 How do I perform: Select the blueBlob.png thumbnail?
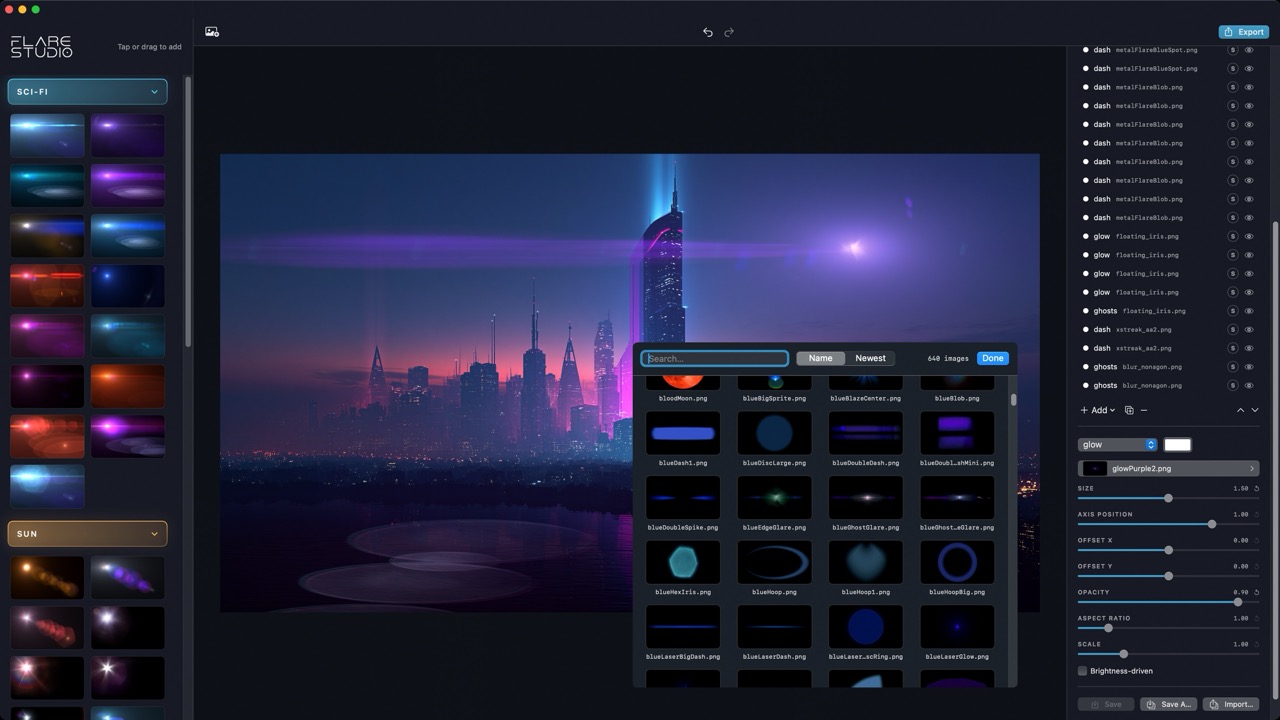(x=957, y=383)
